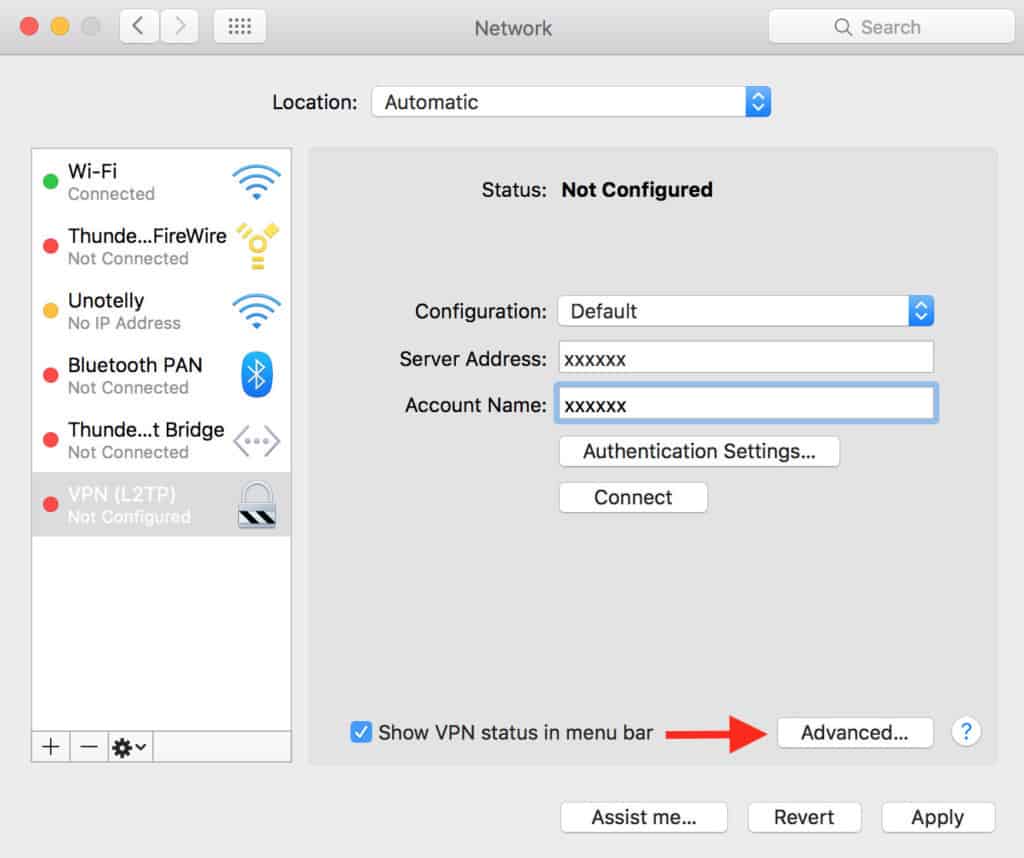
Task: Expand the Automatic location selector arrows
Action: tap(758, 101)
